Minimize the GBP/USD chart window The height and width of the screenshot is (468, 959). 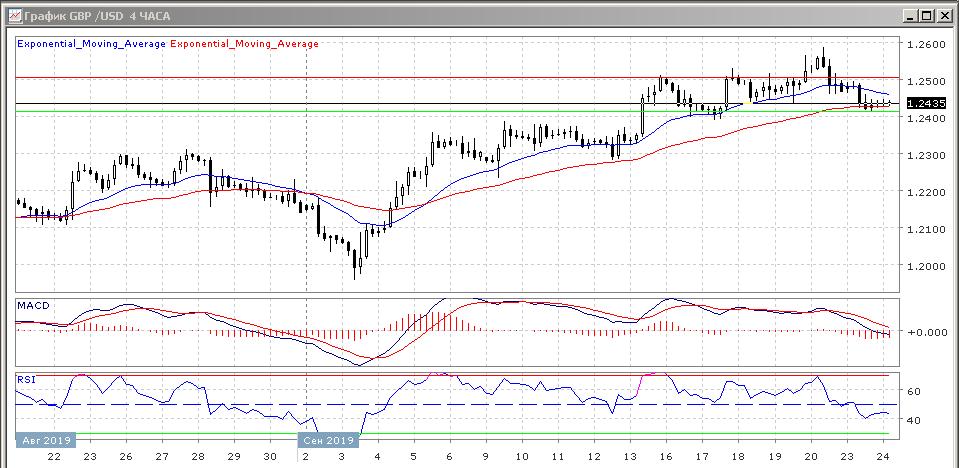coord(910,16)
